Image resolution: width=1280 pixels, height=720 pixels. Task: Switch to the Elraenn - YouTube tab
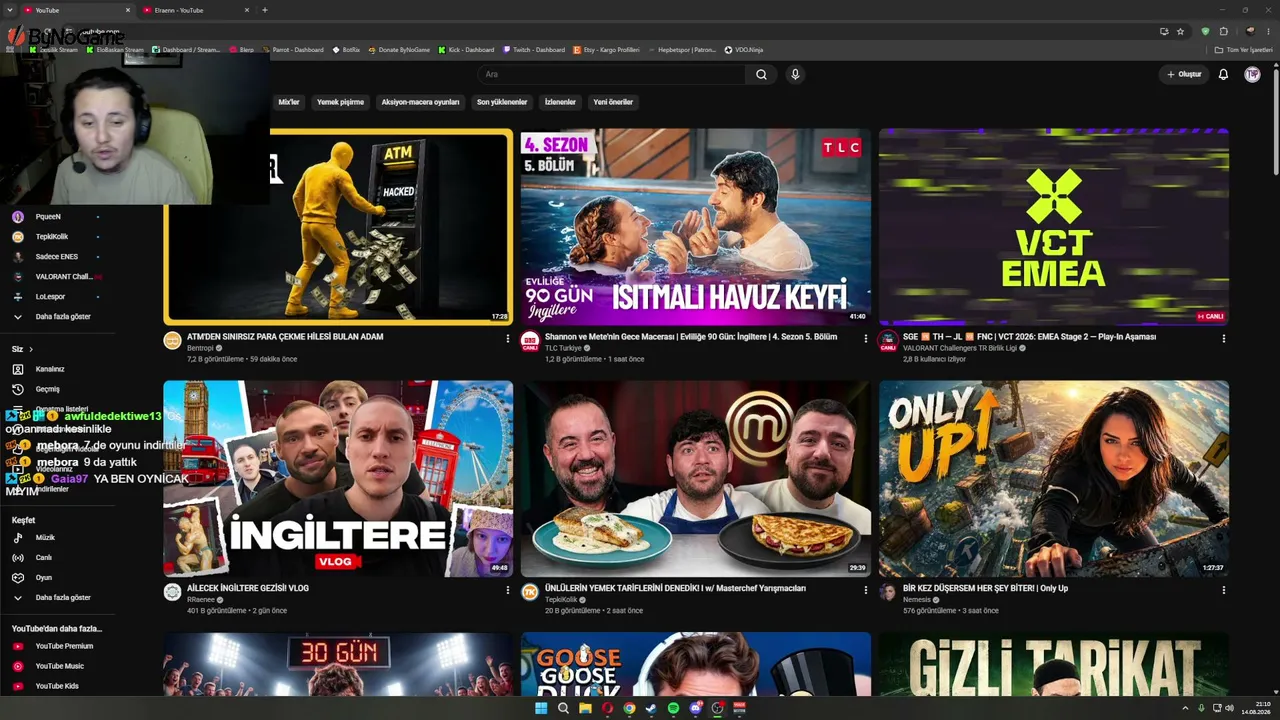click(x=197, y=10)
